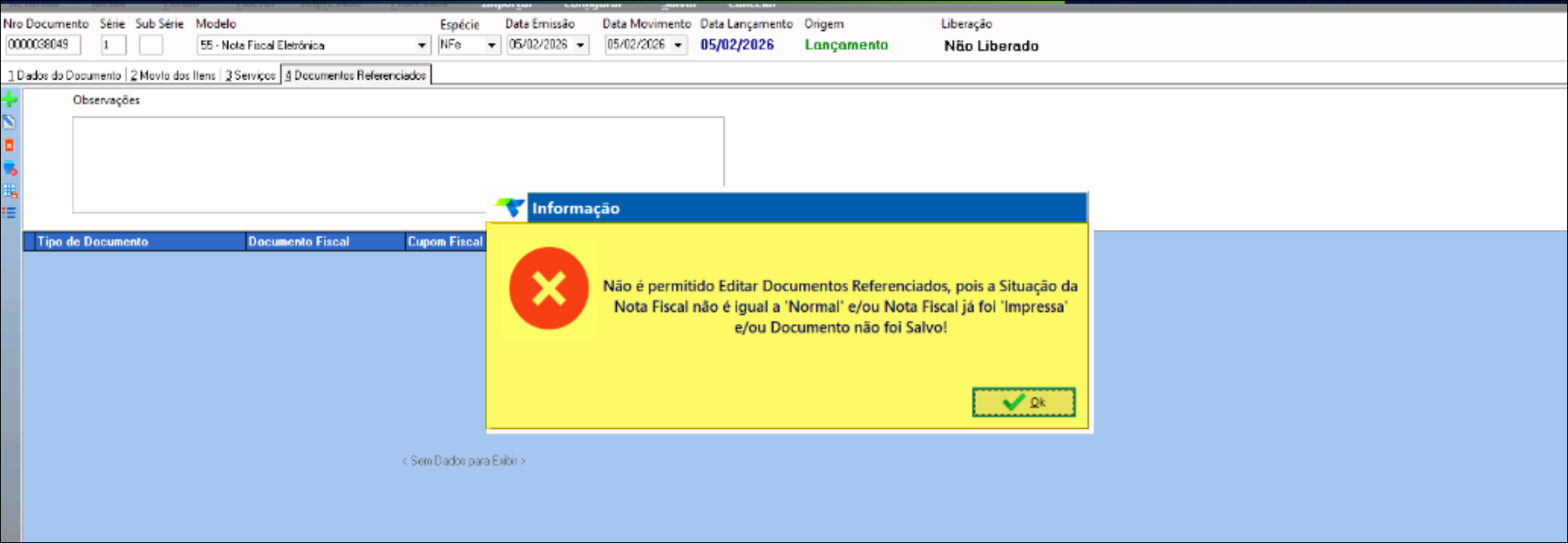Screen dimensions: 1568x543
Task: Click the Série input field
Action: [x=113, y=44]
